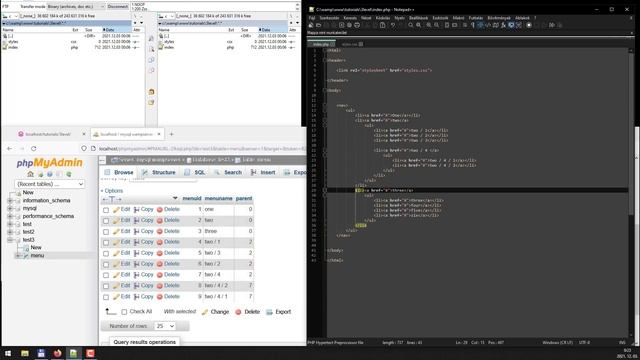Collapse the test3 database node
Image resolution: width=640 pixels, height=360 pixels.
coord(10,240)
